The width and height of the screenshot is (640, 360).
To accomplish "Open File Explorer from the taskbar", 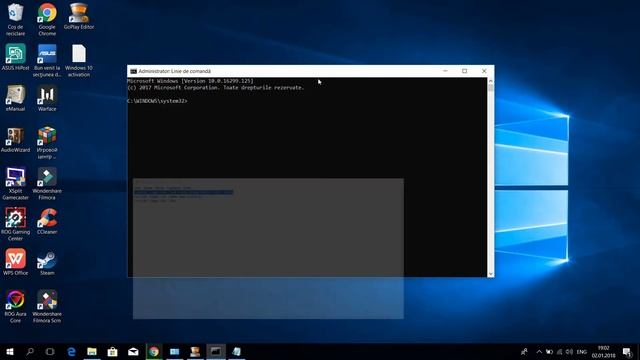I will [x=92, y=351].
